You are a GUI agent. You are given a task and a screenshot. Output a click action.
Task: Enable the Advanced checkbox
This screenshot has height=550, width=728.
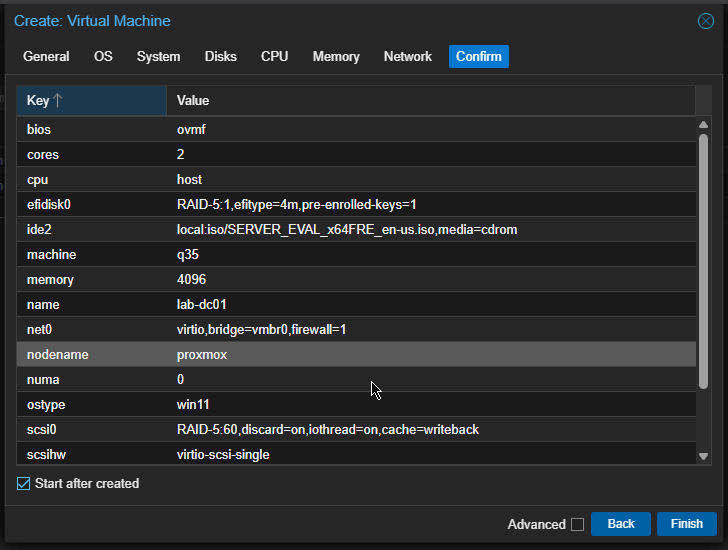click(x=577, y=524)
